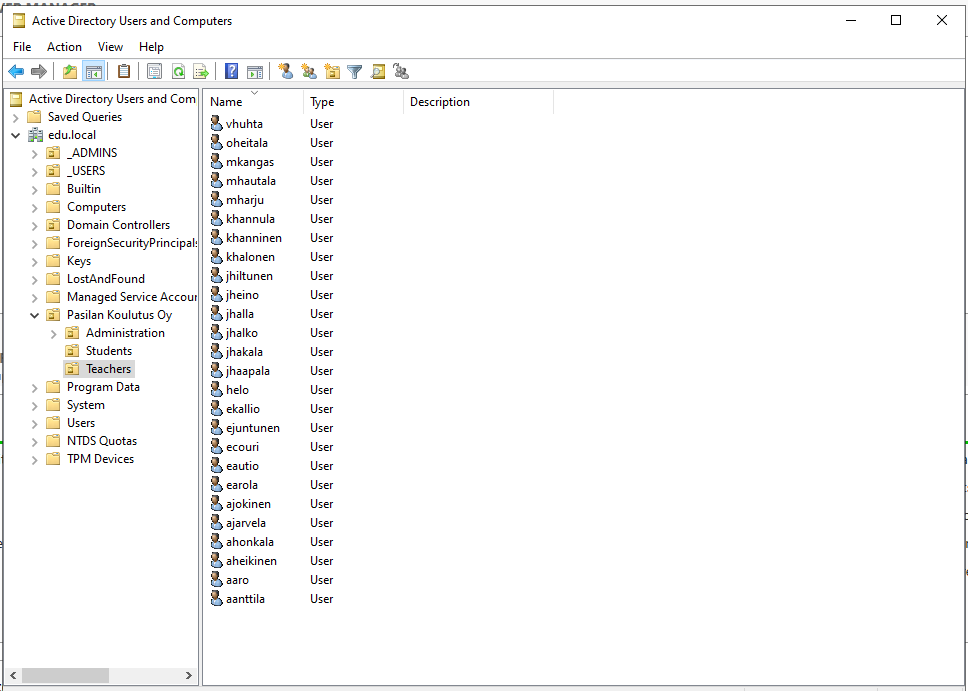This screenshot has width=968, height=691.
Task: Select user khanninen
Action: pos(254,238)
